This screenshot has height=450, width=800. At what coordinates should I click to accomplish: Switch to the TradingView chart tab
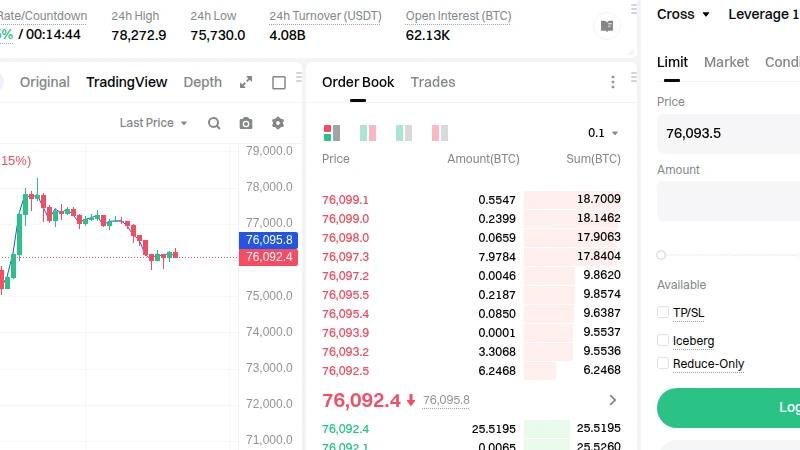(x=127, y=82)
